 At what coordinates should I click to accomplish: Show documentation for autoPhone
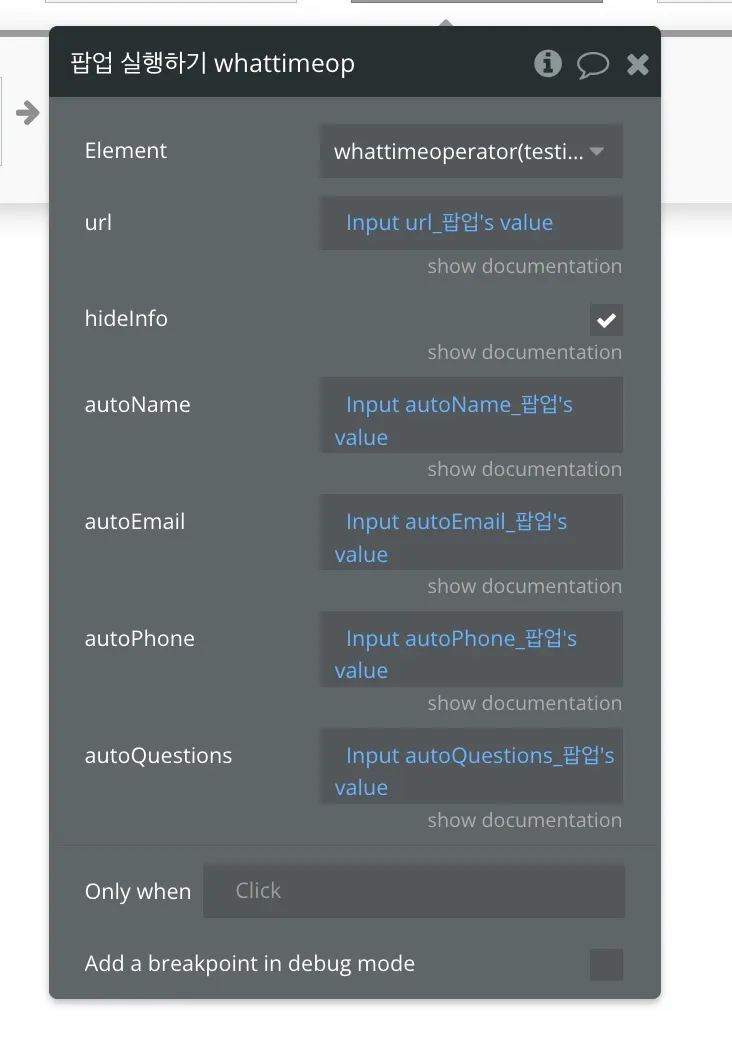(524, 704)
